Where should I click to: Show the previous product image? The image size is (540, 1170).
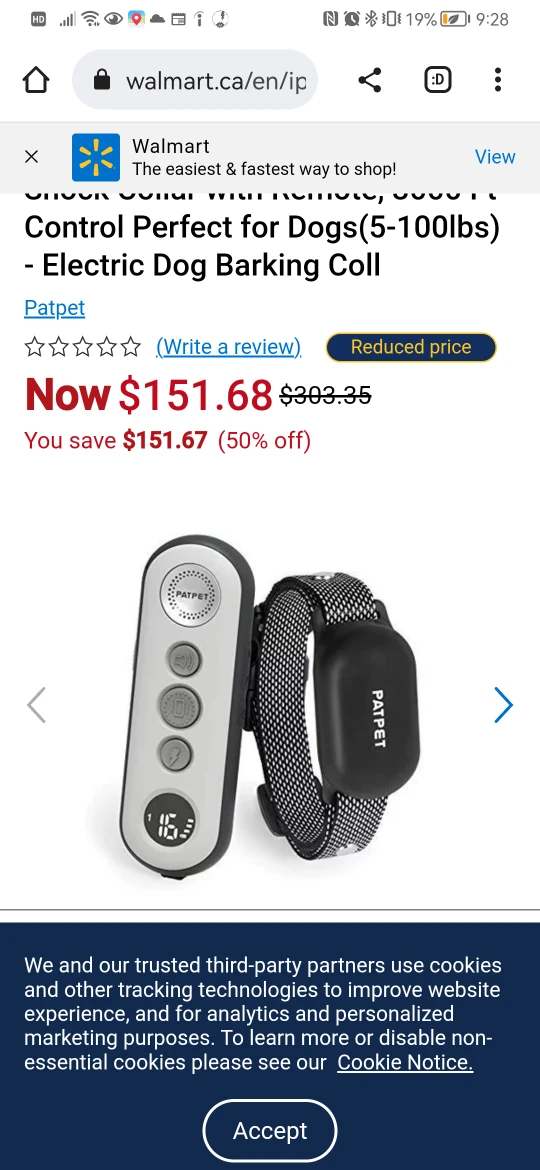pos(37,704)
